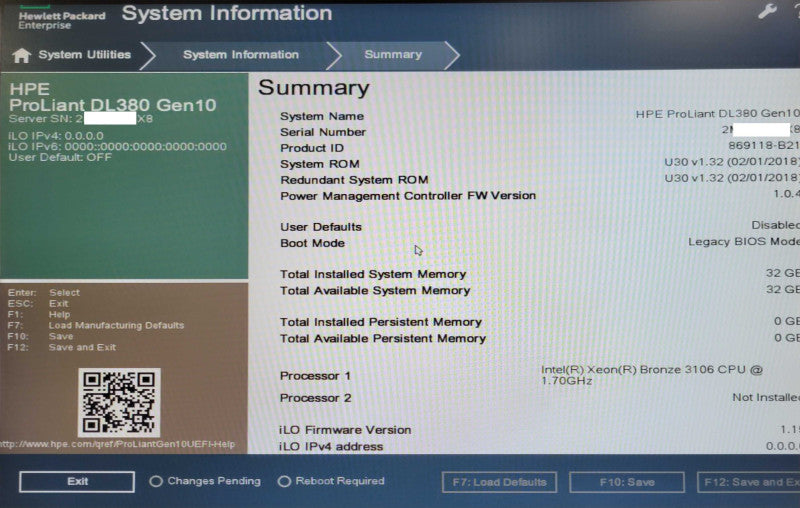Click the User Default: OFF sidebar line
The height and width of the screenshot is (508, 800).
pyautogui.click(x=60, y=157)
